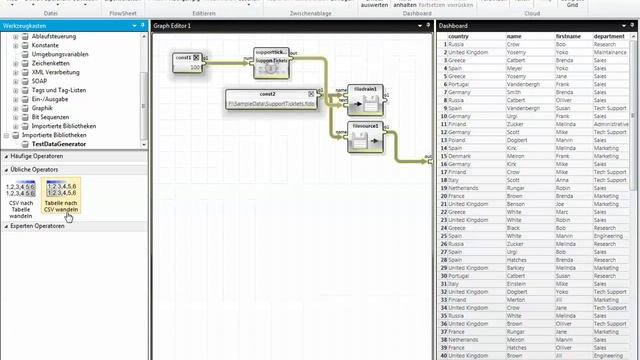Click the Bit Sequenzen library icon
640x360 pixels.
[25, 117]
